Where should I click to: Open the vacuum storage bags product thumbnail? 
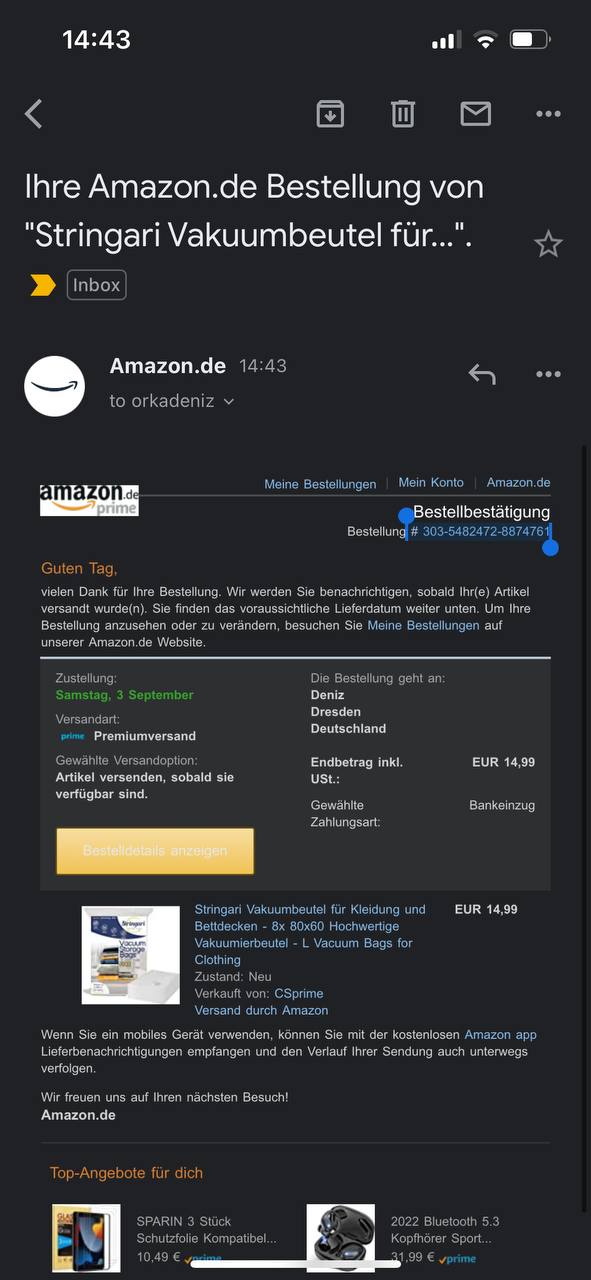tap(131, 955)
